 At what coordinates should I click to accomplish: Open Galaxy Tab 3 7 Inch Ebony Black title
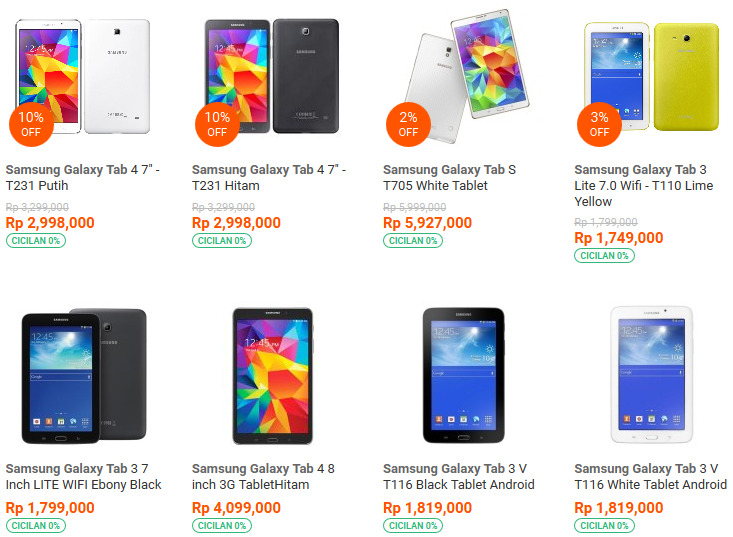(83, 477)
